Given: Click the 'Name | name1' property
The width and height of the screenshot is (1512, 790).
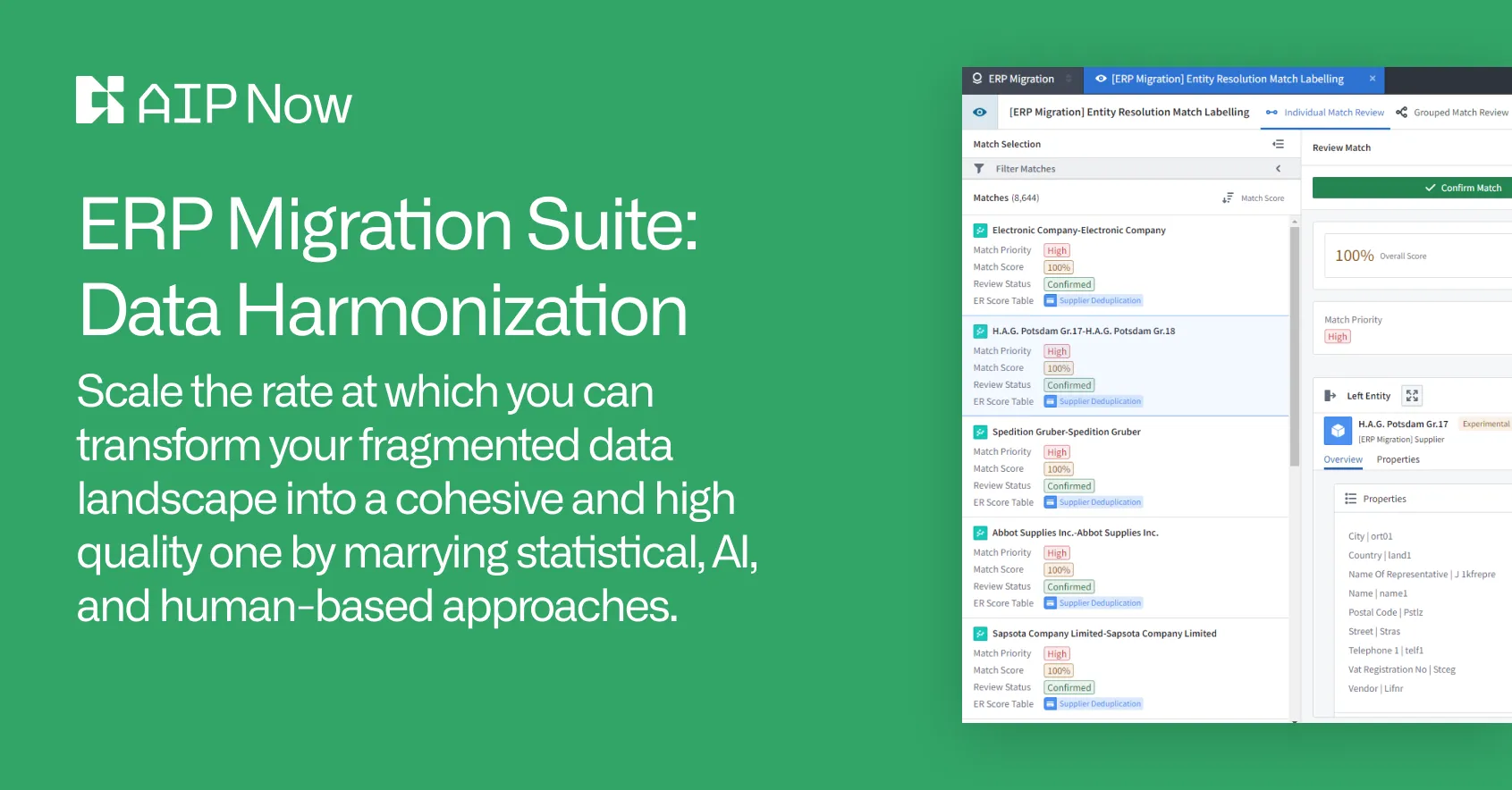Looking at the screenshot, I should (1378, 594).
